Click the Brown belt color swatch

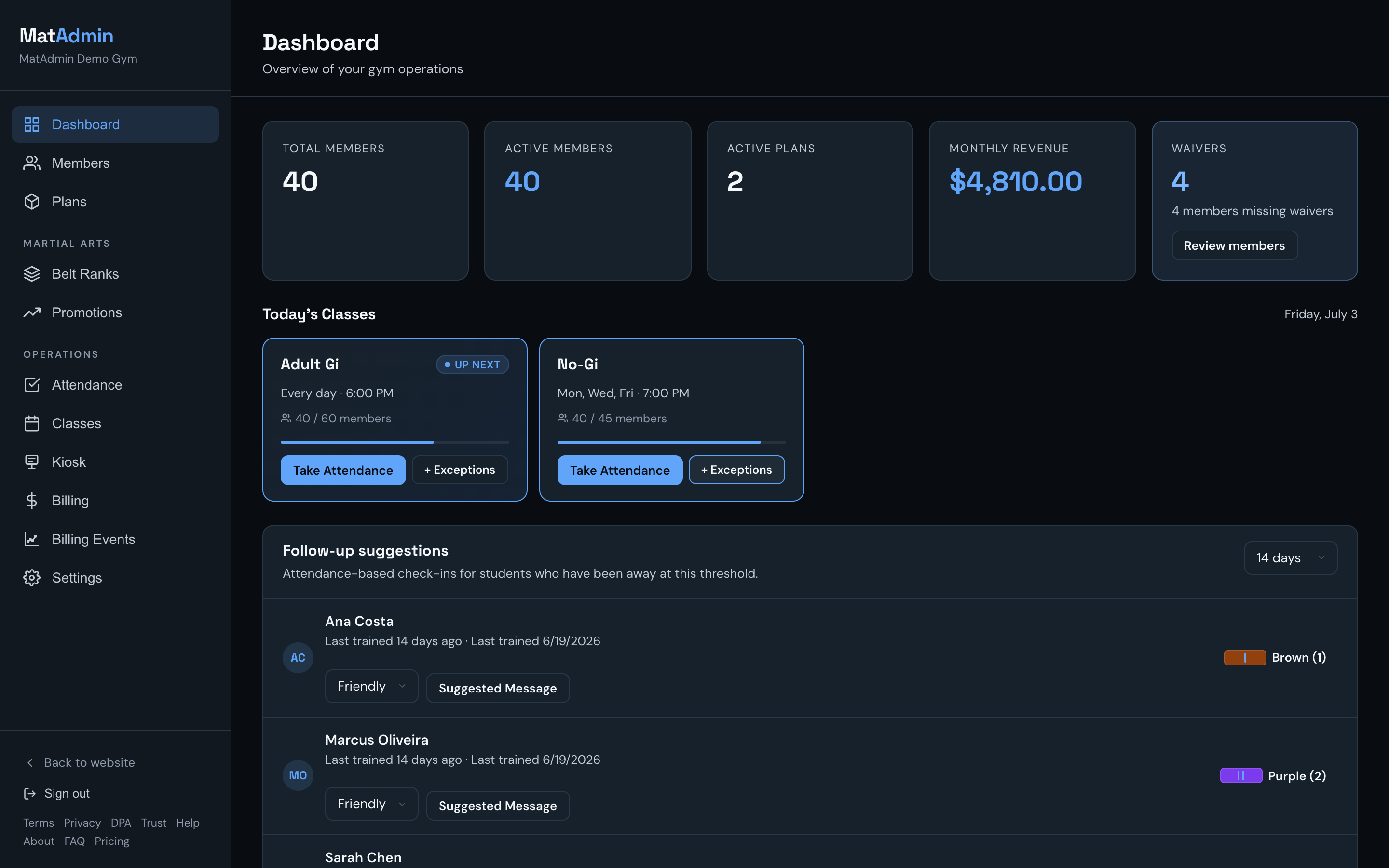[1245, 657]
